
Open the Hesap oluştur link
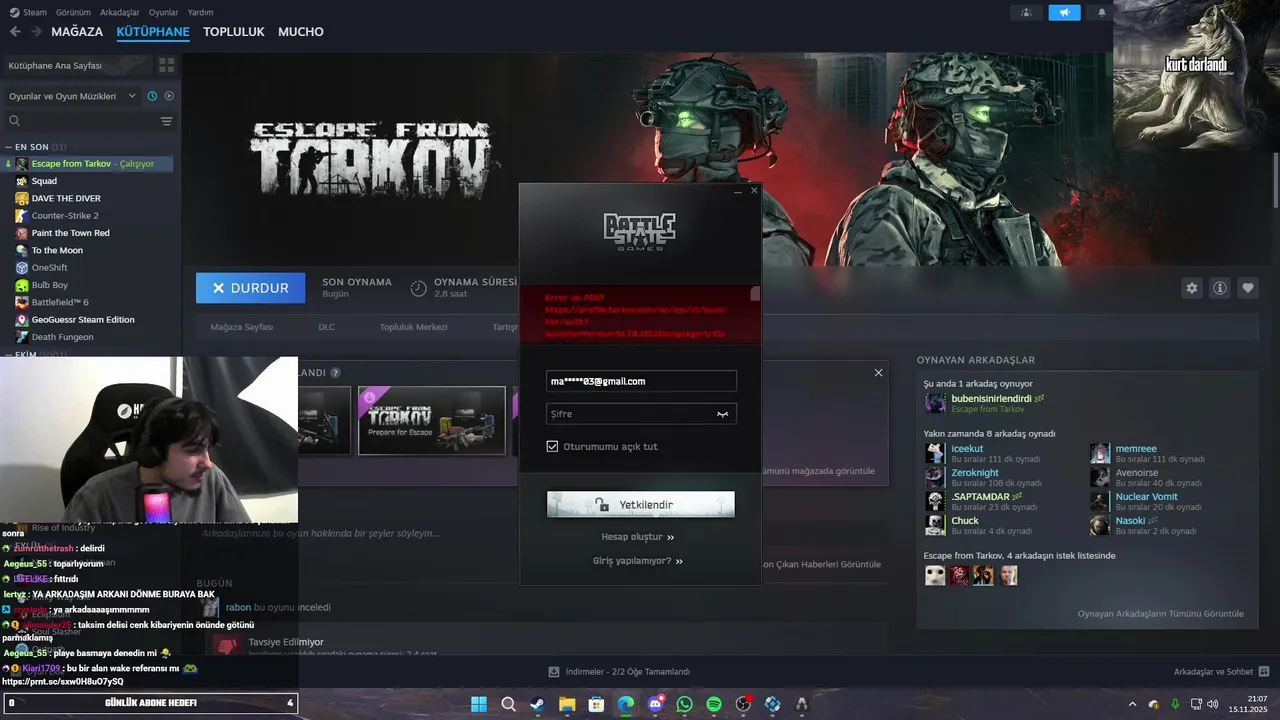[x=638, y=537]
